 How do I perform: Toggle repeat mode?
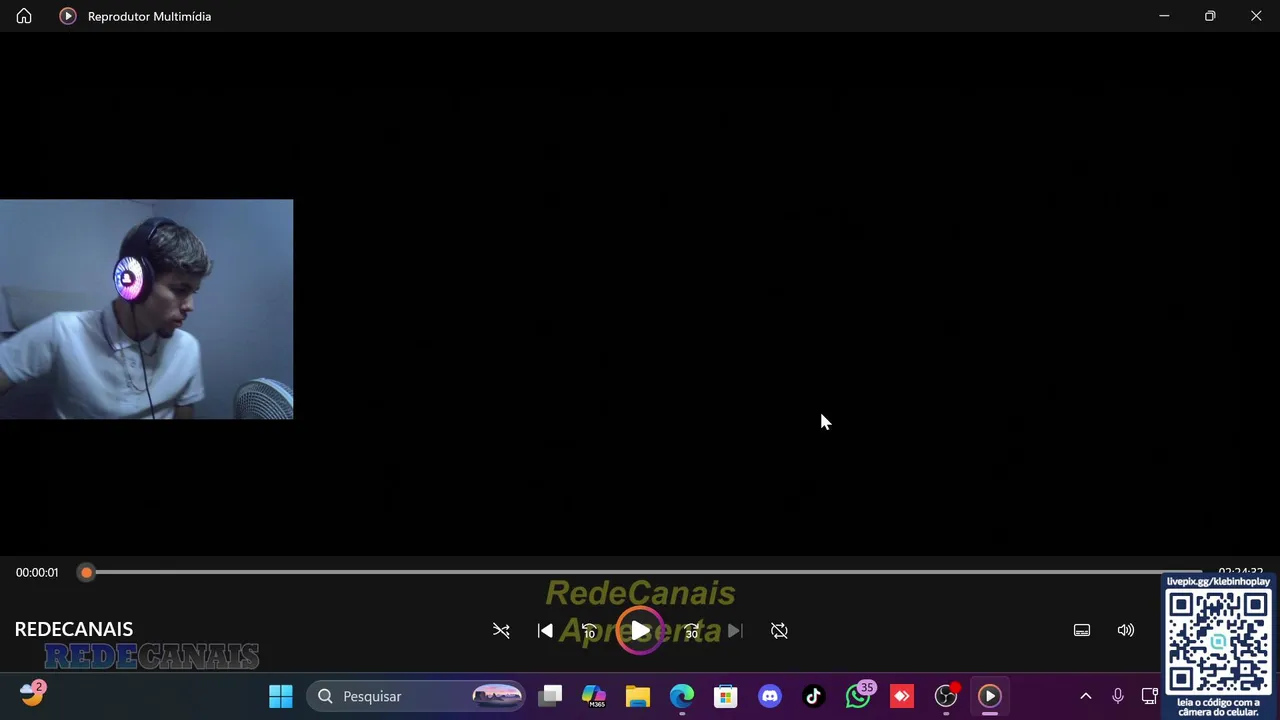[779, 631]
